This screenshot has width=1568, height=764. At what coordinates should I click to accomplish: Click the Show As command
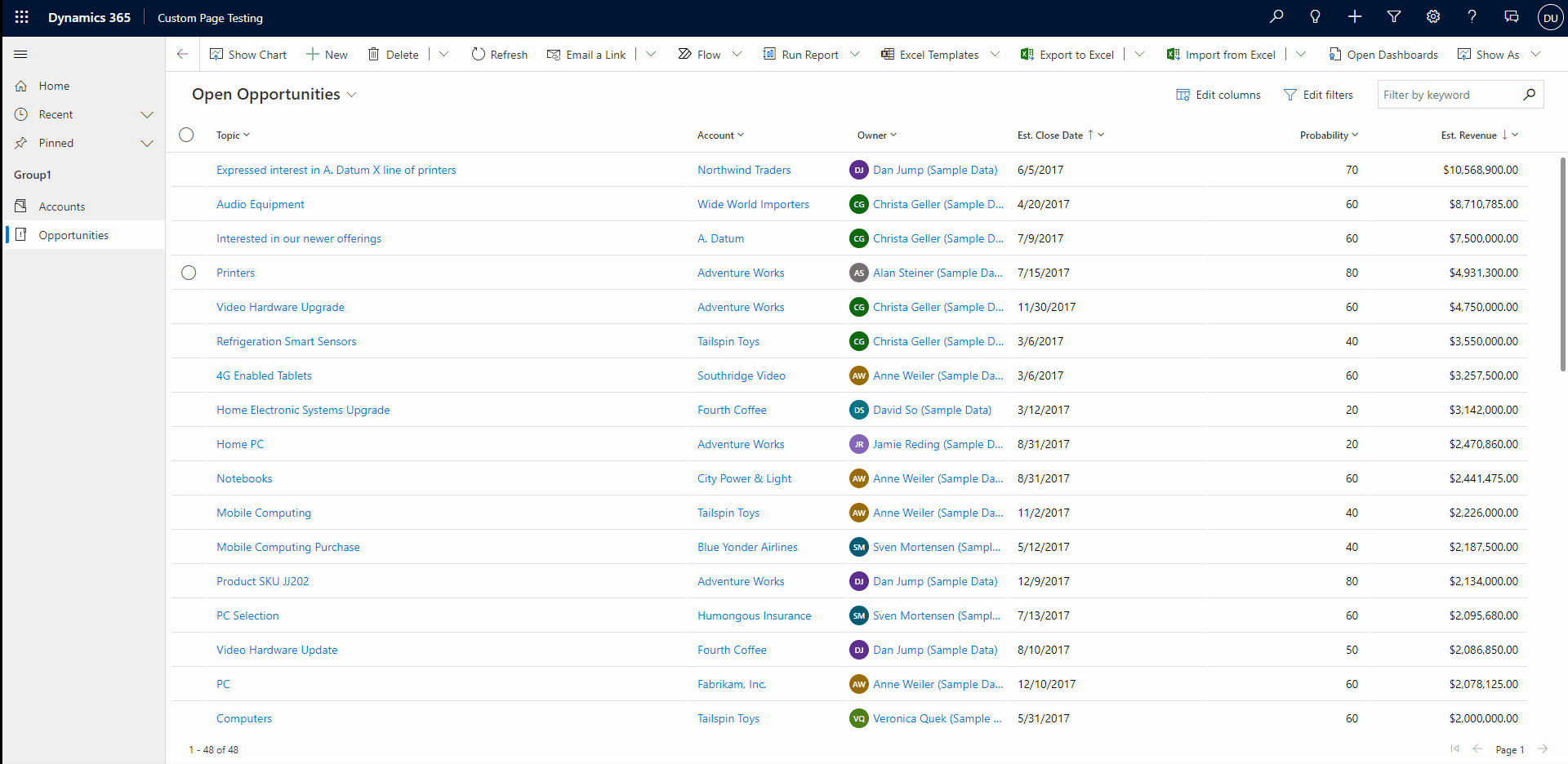tap(1489, 55)
